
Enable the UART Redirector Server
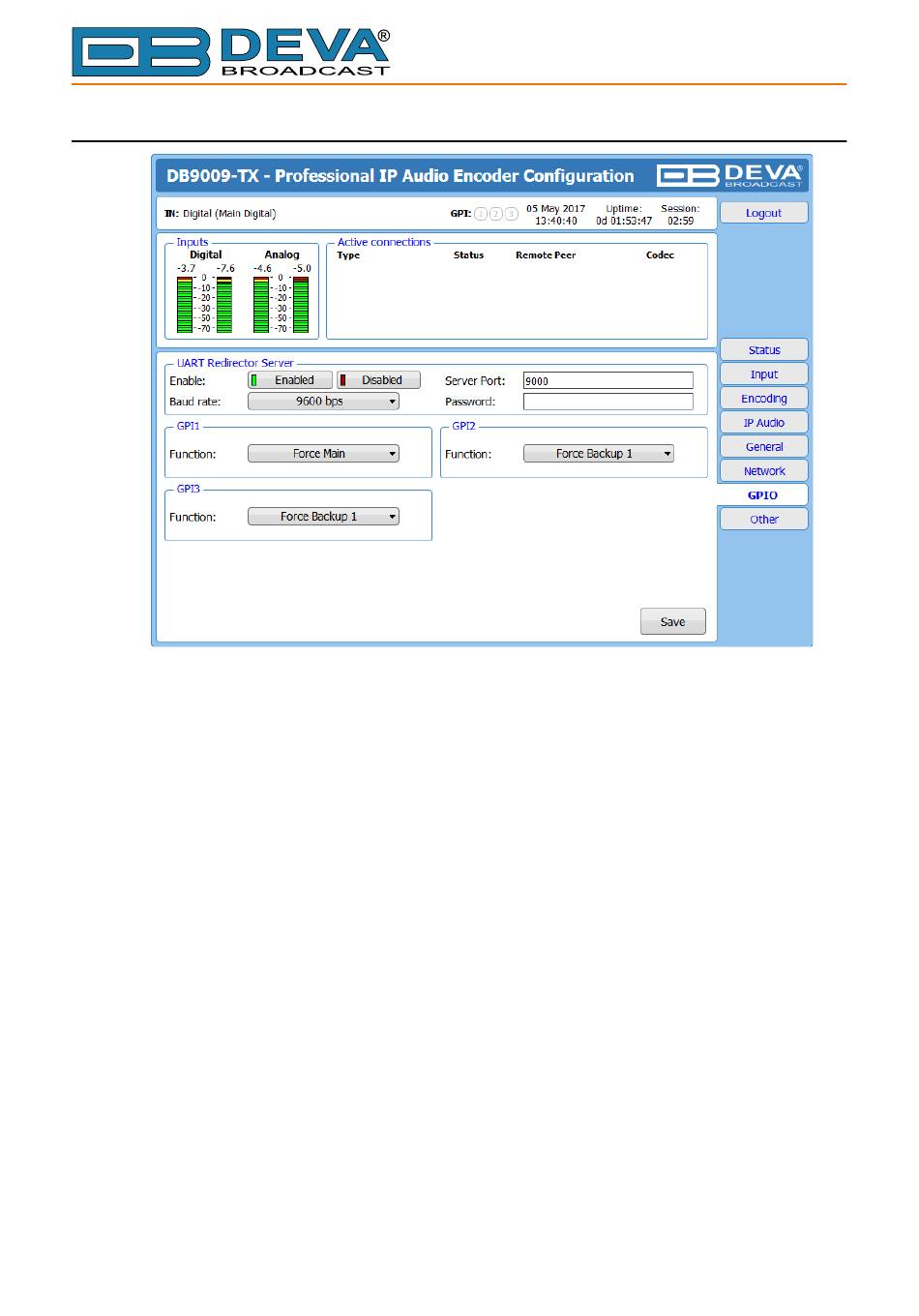290,380
